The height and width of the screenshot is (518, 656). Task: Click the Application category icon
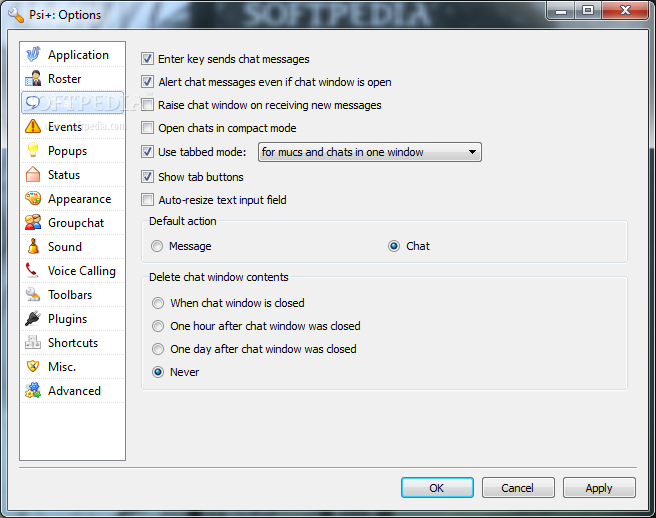pyautogui.click(x=33, y=54)
